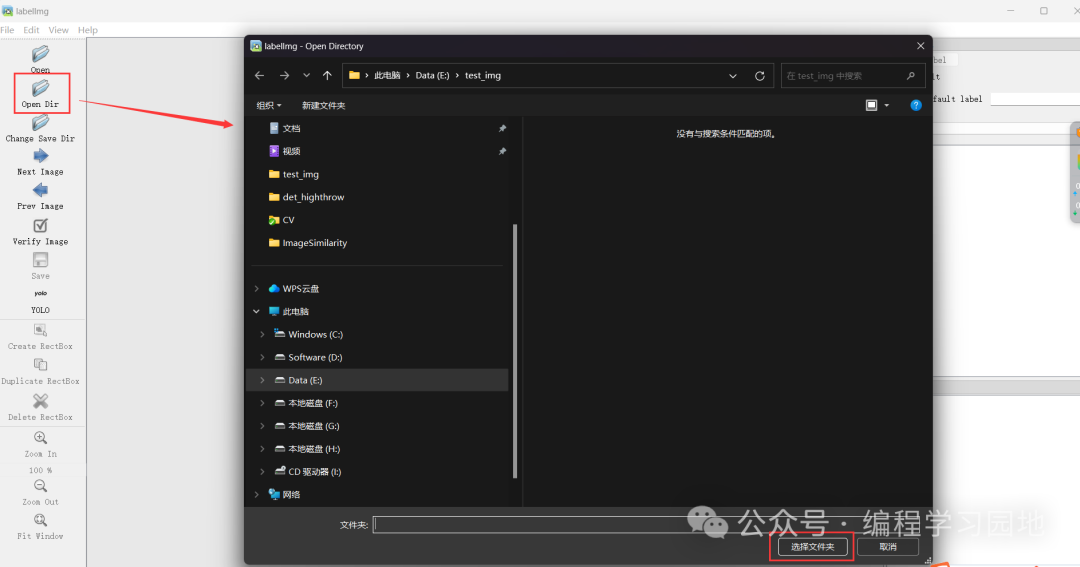Click the Fit Window tool
This screenshot has height=567, width=1080.
(40, 527)
